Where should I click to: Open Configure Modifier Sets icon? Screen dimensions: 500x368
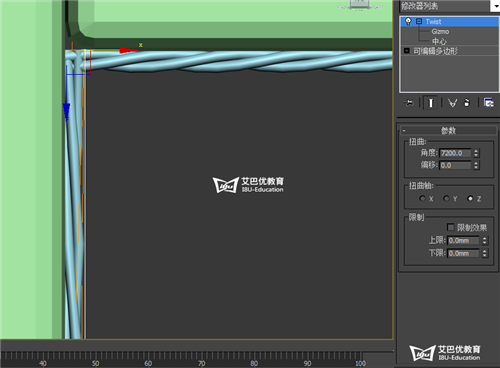coord(489,103)
